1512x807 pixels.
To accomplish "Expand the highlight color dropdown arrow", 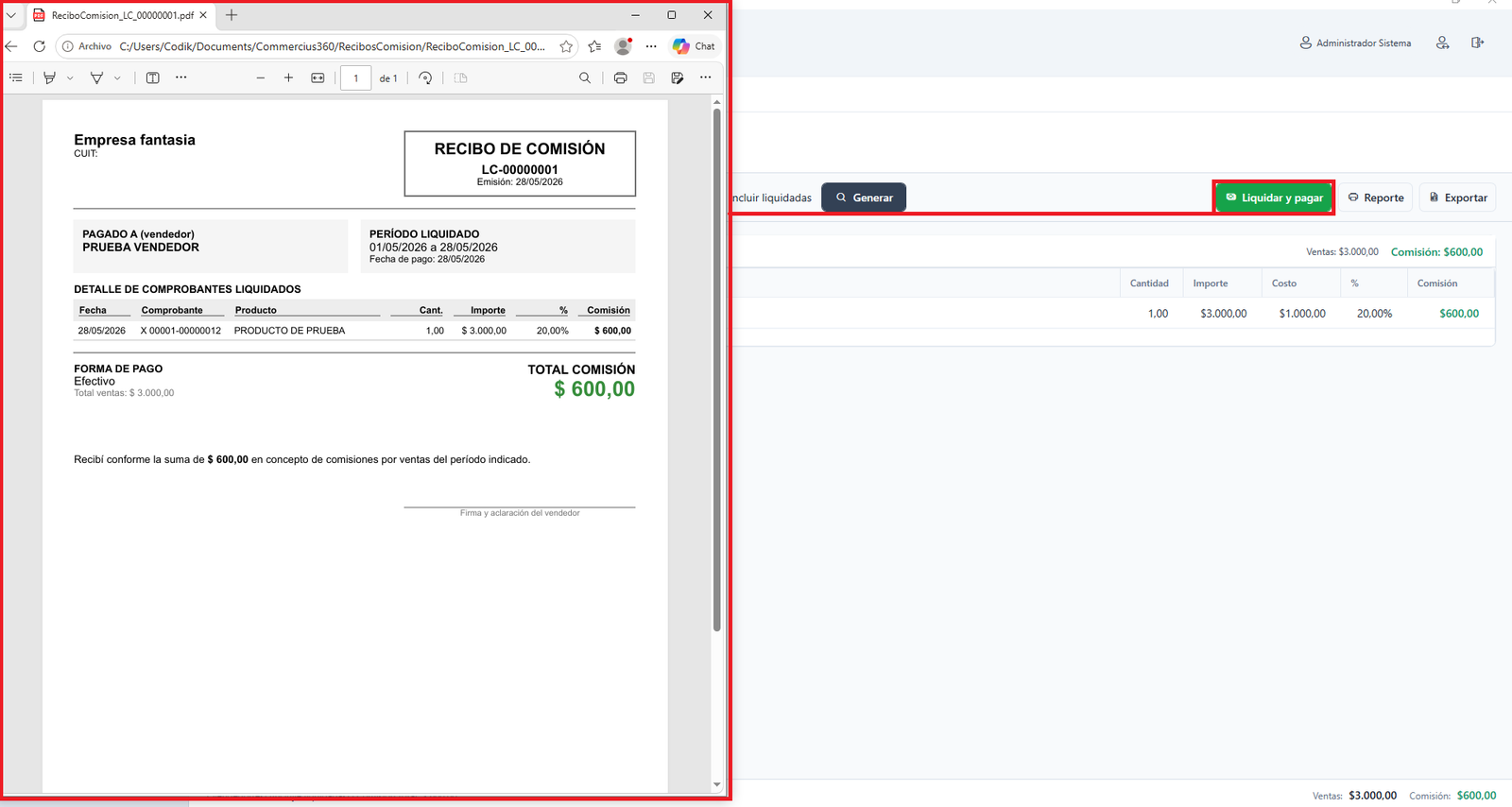I will (70, 78).
